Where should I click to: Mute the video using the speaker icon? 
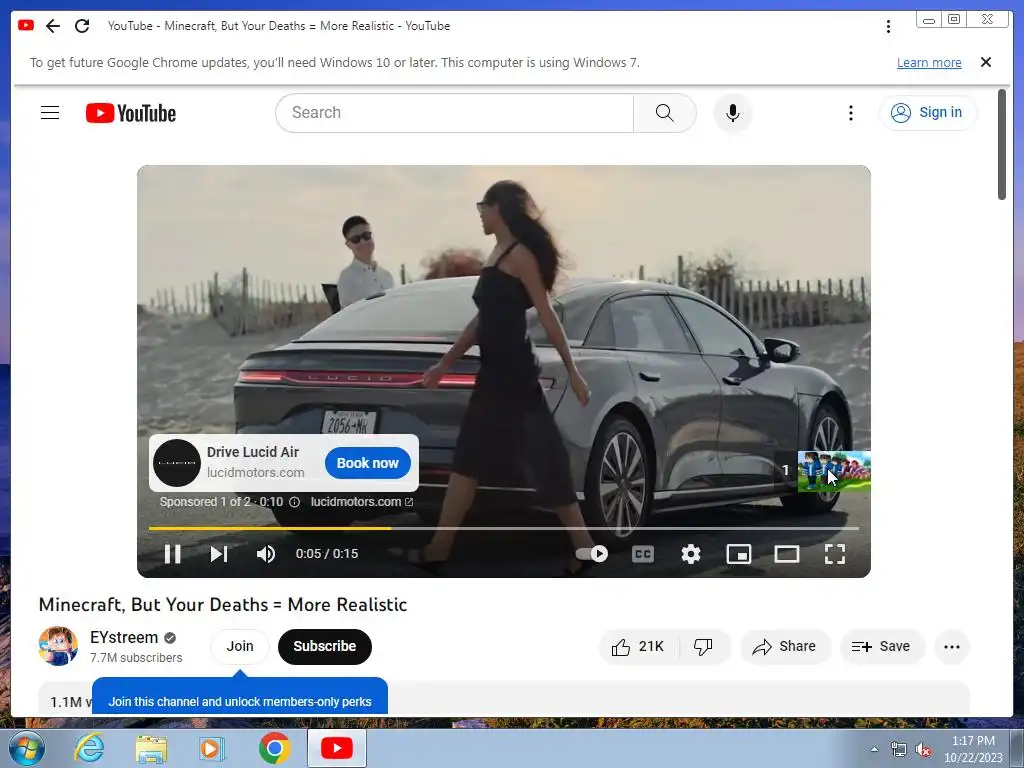(265, 554)
